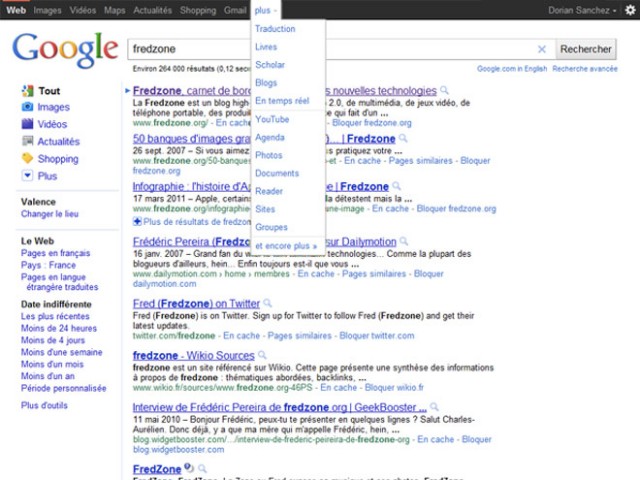Open Gmail from the top bar
640x480 pixels.
point(235,10)
